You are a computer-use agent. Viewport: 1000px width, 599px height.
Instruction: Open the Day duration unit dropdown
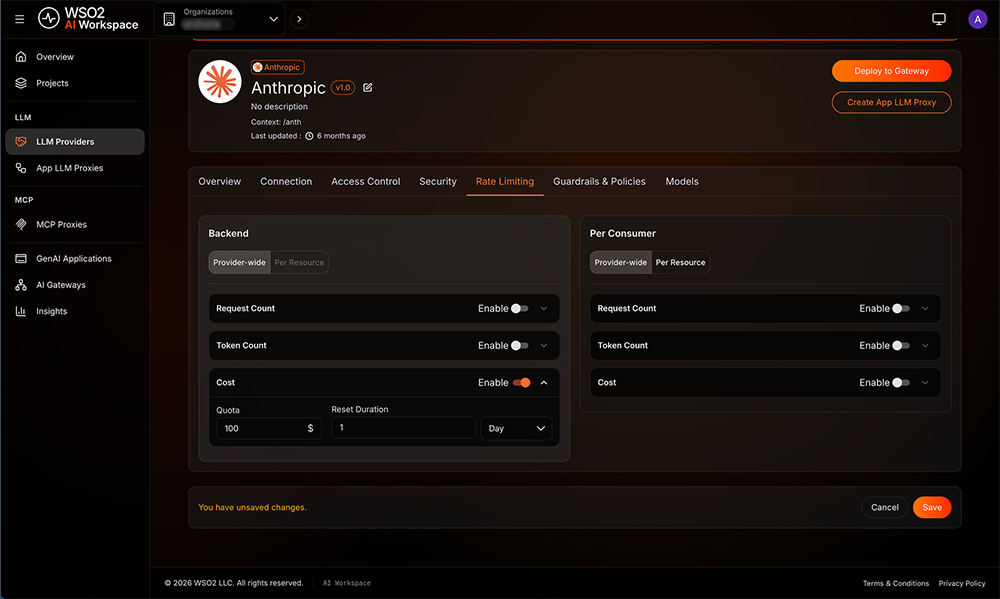(x=516, y=428)
